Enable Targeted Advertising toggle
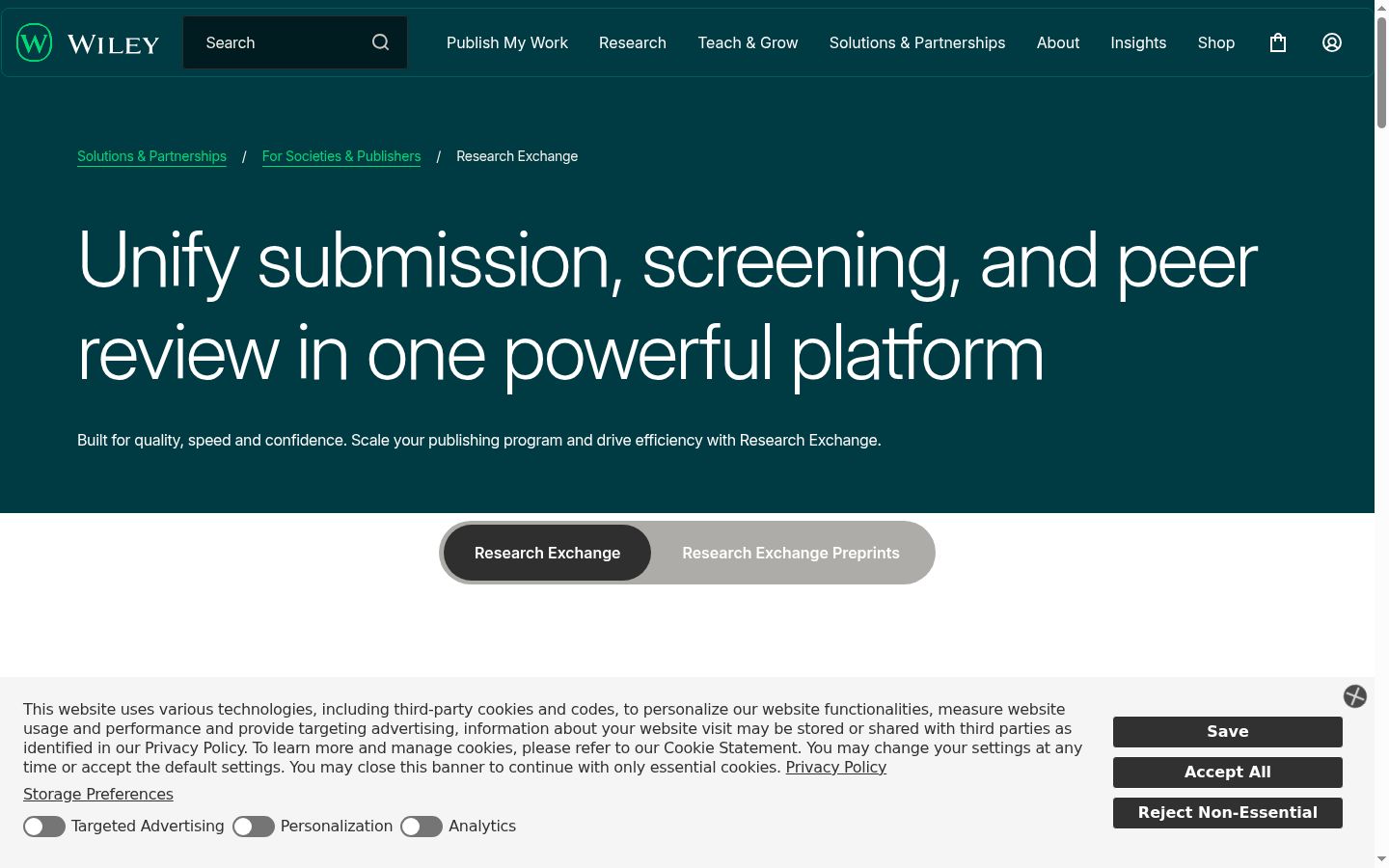 44,827
